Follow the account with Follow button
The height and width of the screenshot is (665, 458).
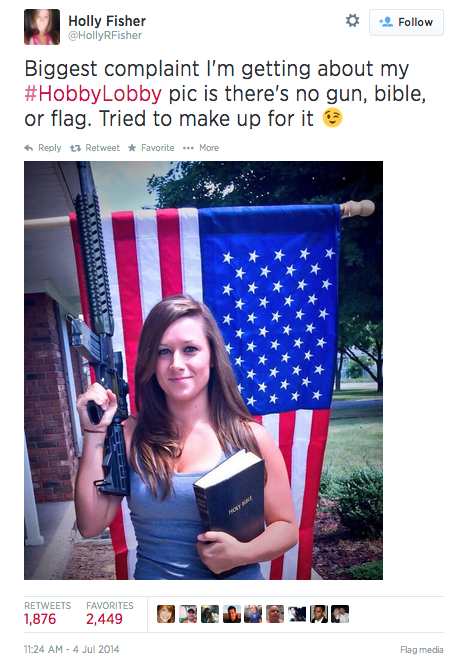pos(406,22)
